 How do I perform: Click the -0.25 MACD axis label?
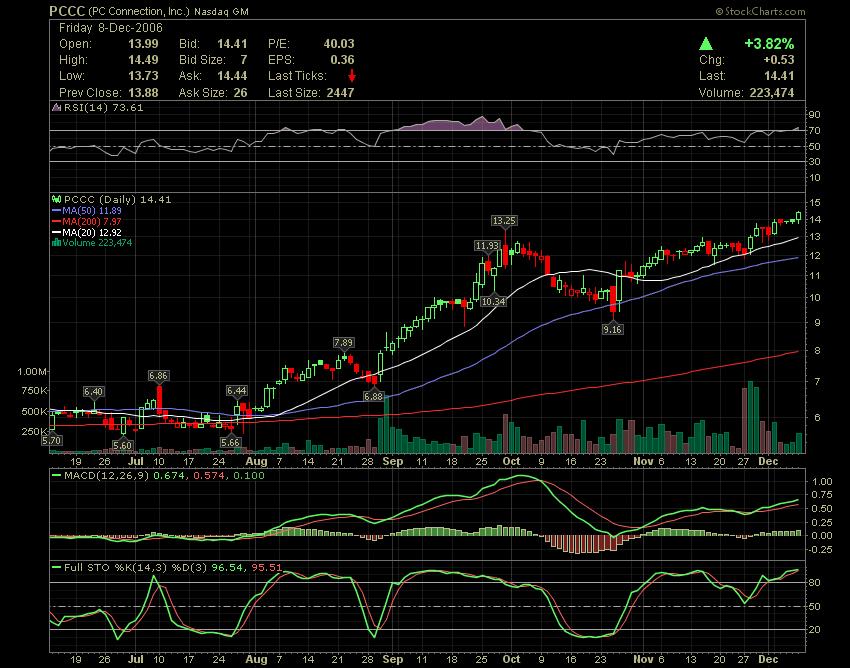(821, 550)
